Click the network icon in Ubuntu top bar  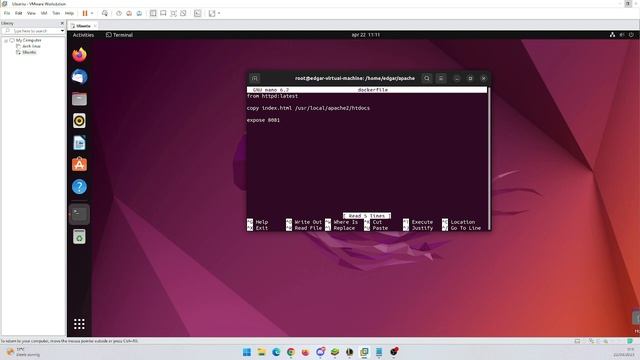(x=612, y=35)
